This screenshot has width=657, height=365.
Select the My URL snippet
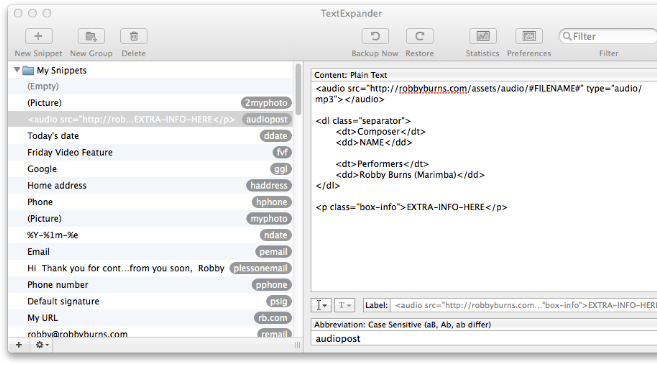[151, 318]
